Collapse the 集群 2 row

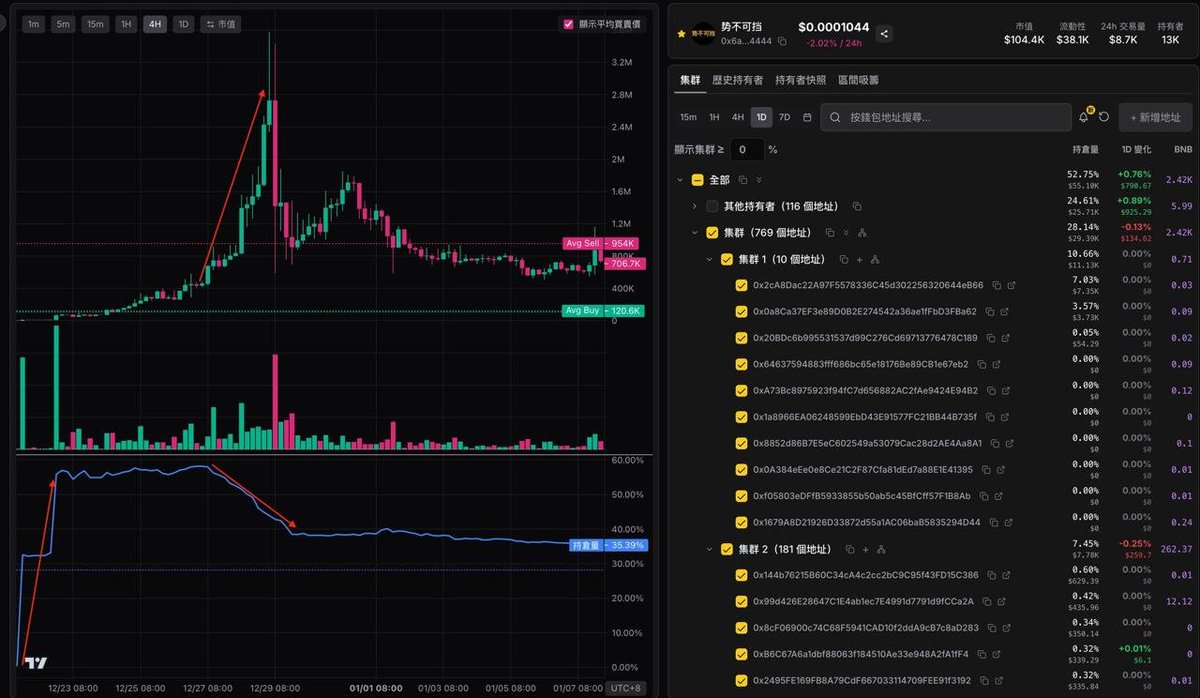[709, 549]
